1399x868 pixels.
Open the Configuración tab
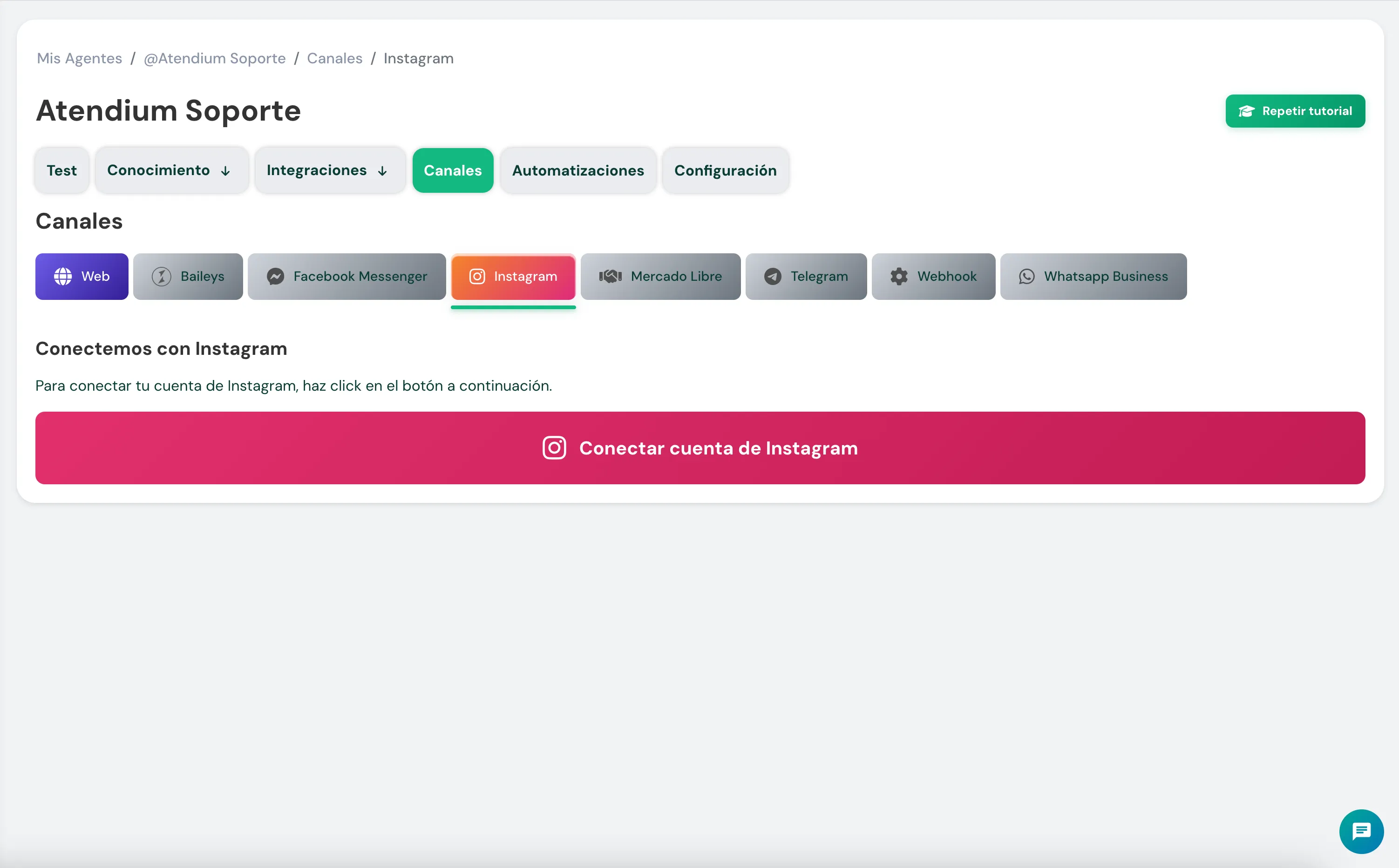(725, 170)
